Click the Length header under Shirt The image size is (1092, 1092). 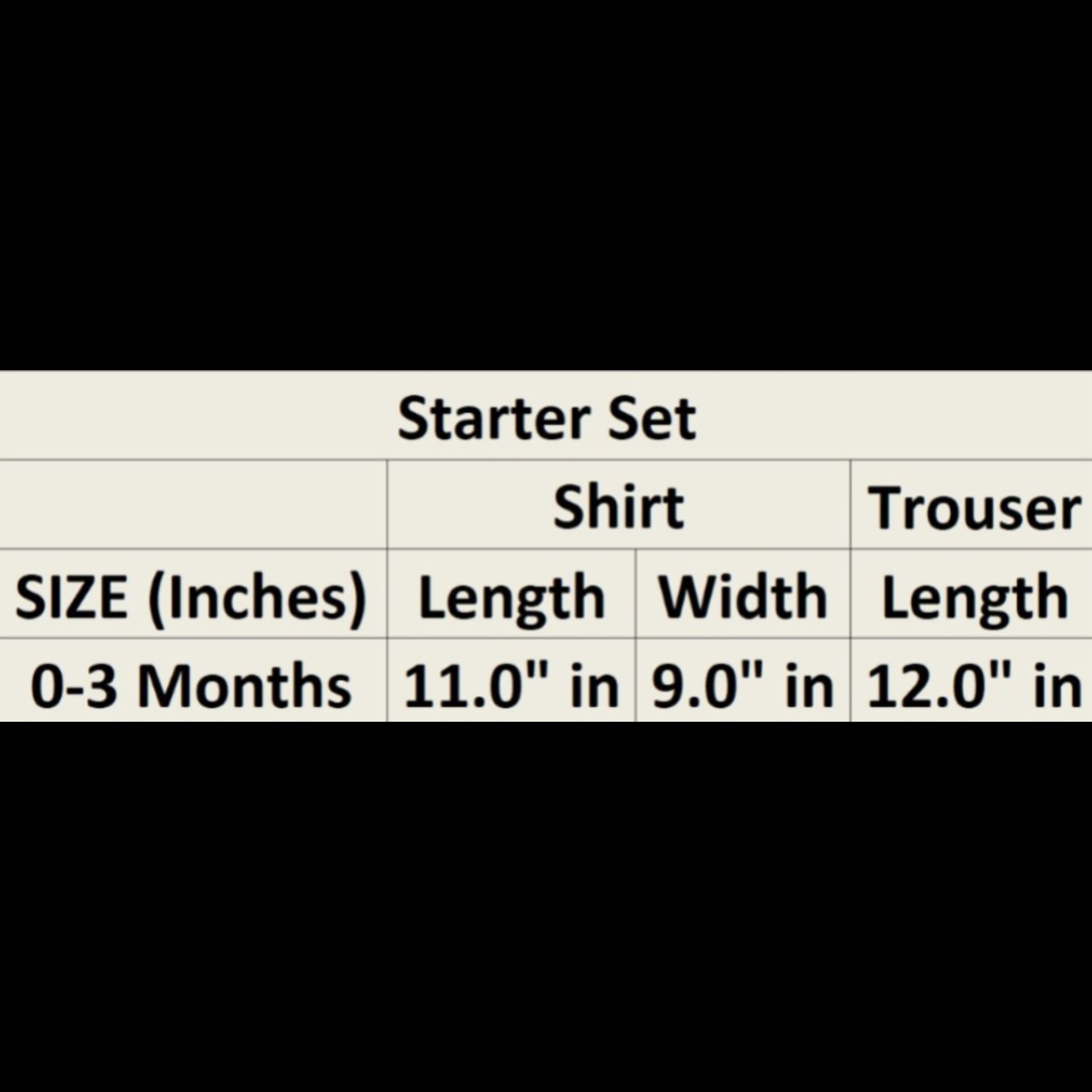511,597
